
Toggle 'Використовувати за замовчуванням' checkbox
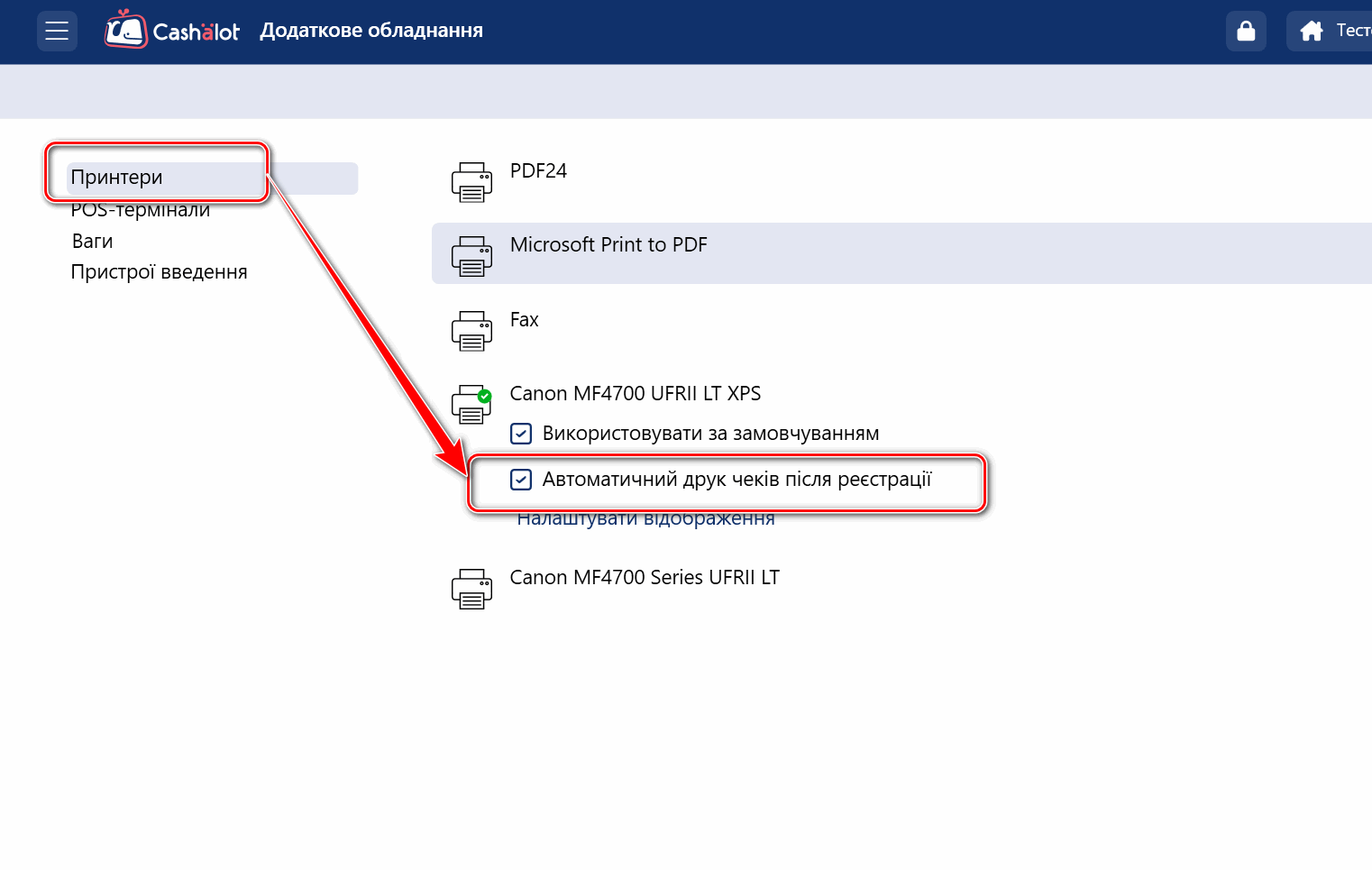521,434
